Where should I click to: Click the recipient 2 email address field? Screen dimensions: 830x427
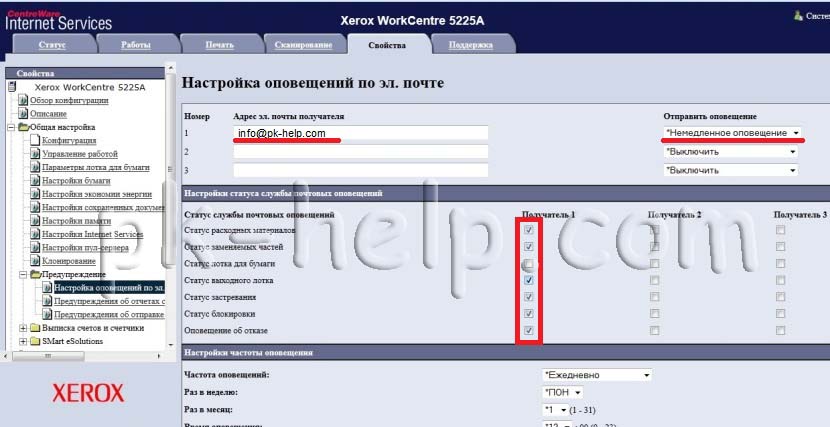coord(360,152)
